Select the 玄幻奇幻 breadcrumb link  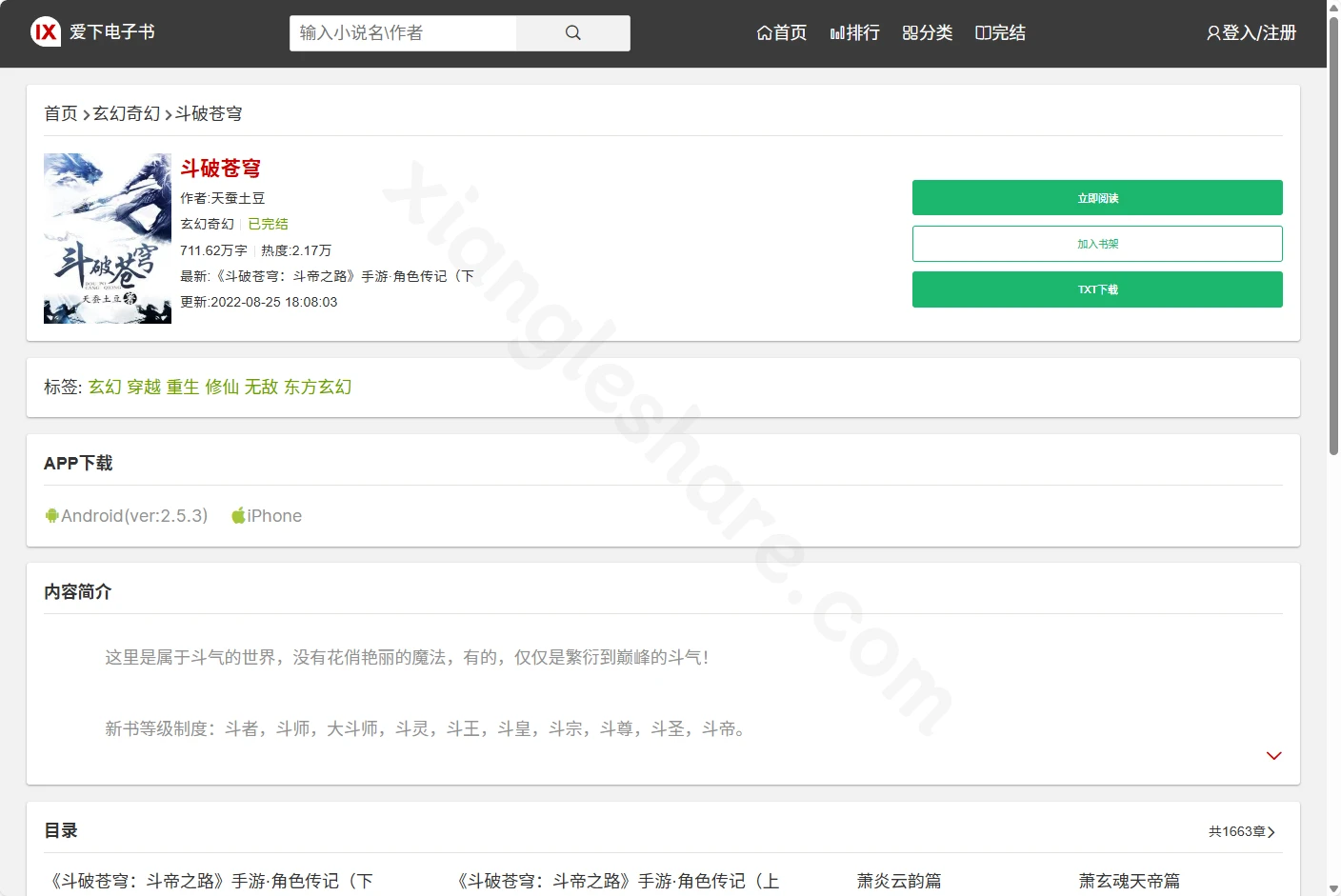click(127, 113)
